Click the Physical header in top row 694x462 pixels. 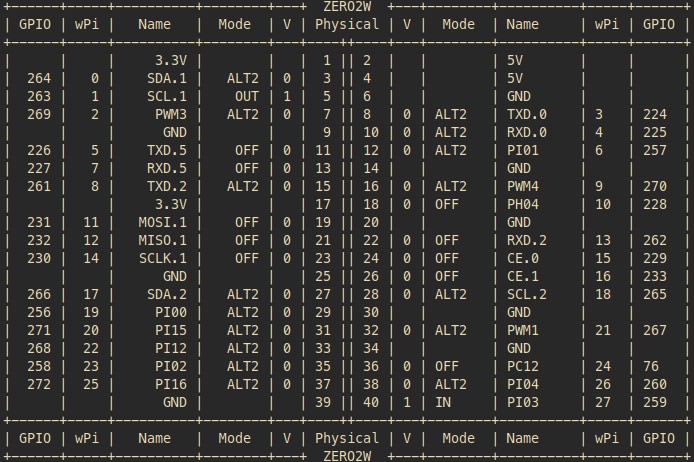point(347,24)
